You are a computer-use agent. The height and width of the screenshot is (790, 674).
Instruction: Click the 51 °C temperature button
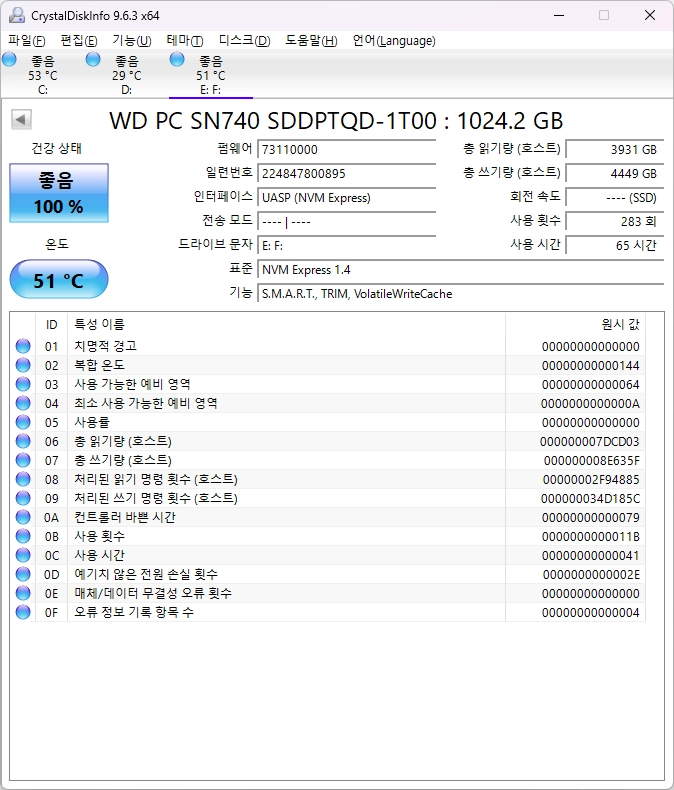point(59,280)
